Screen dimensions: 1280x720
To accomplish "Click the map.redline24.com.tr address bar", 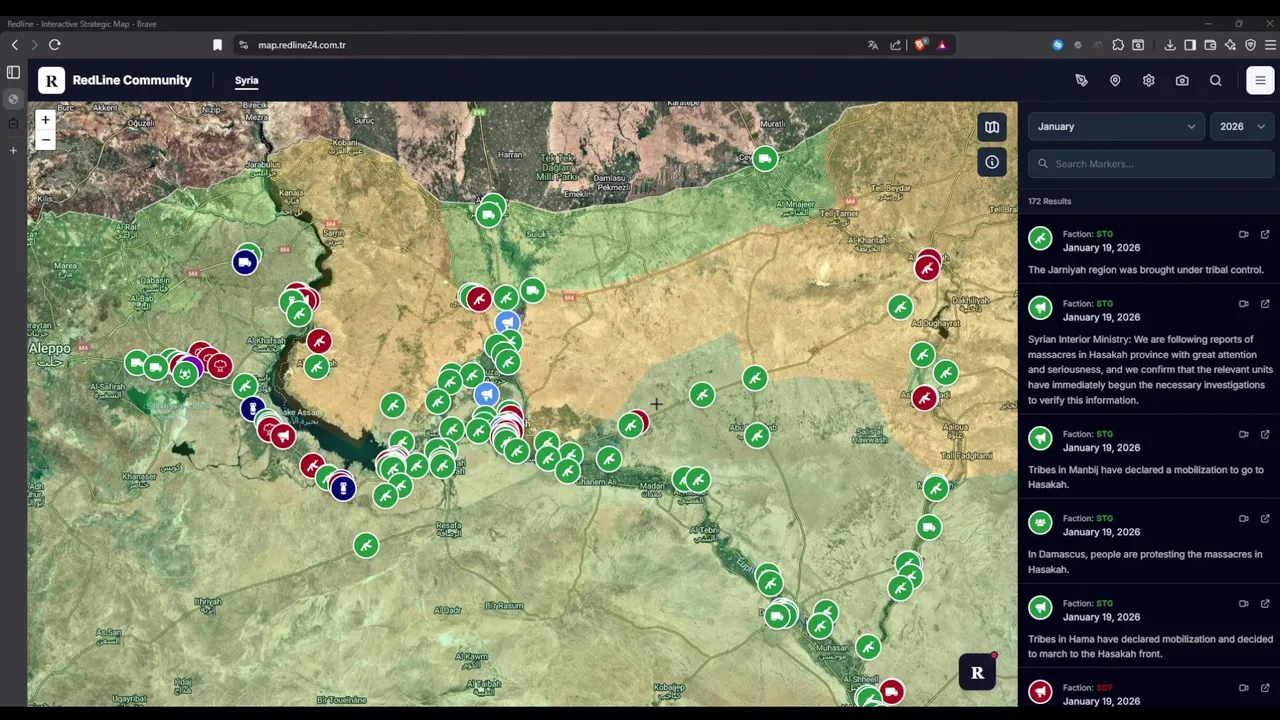I will pos(301,45).
